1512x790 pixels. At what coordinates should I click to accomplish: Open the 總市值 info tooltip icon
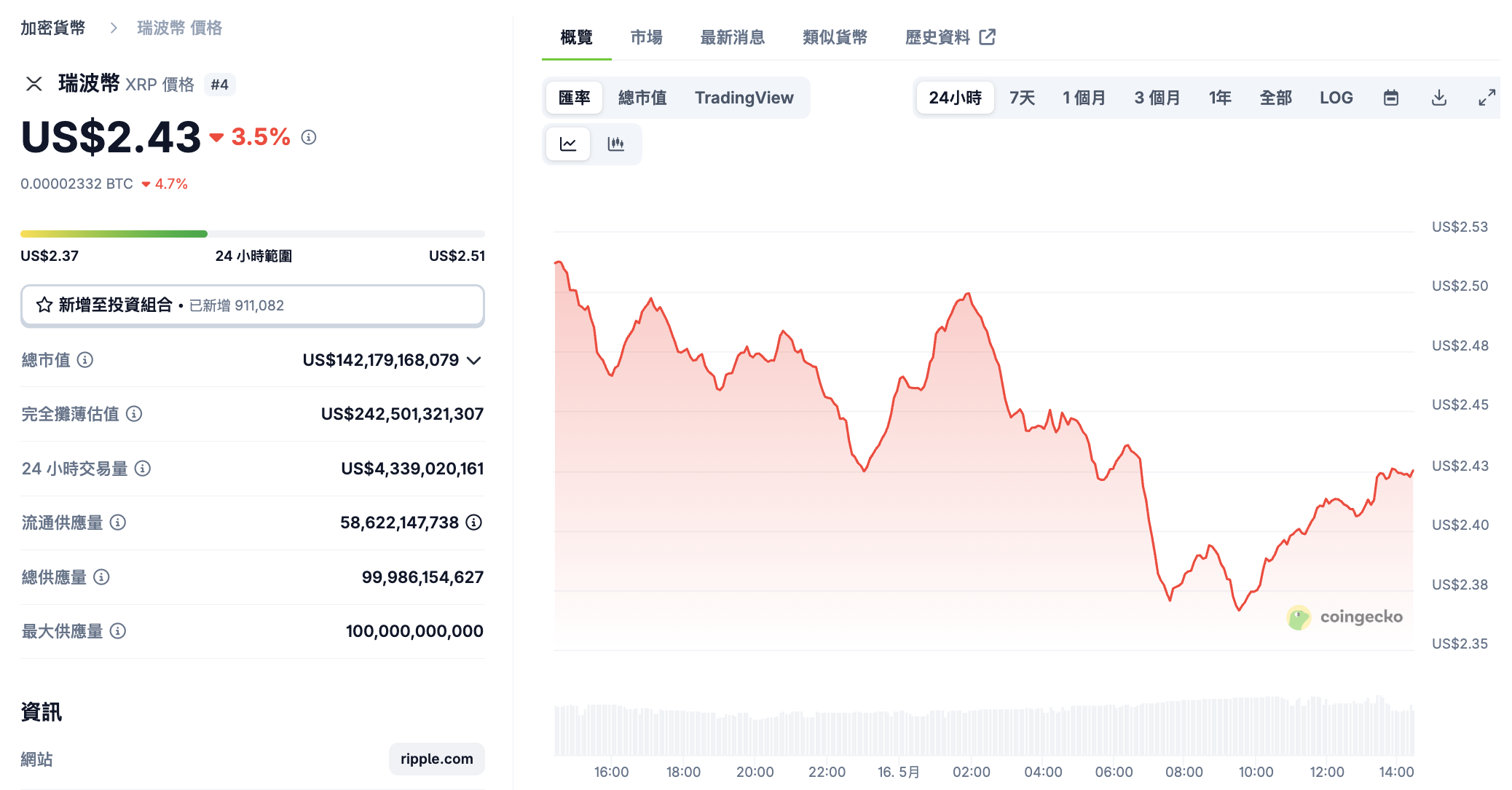tap(85, 360)
